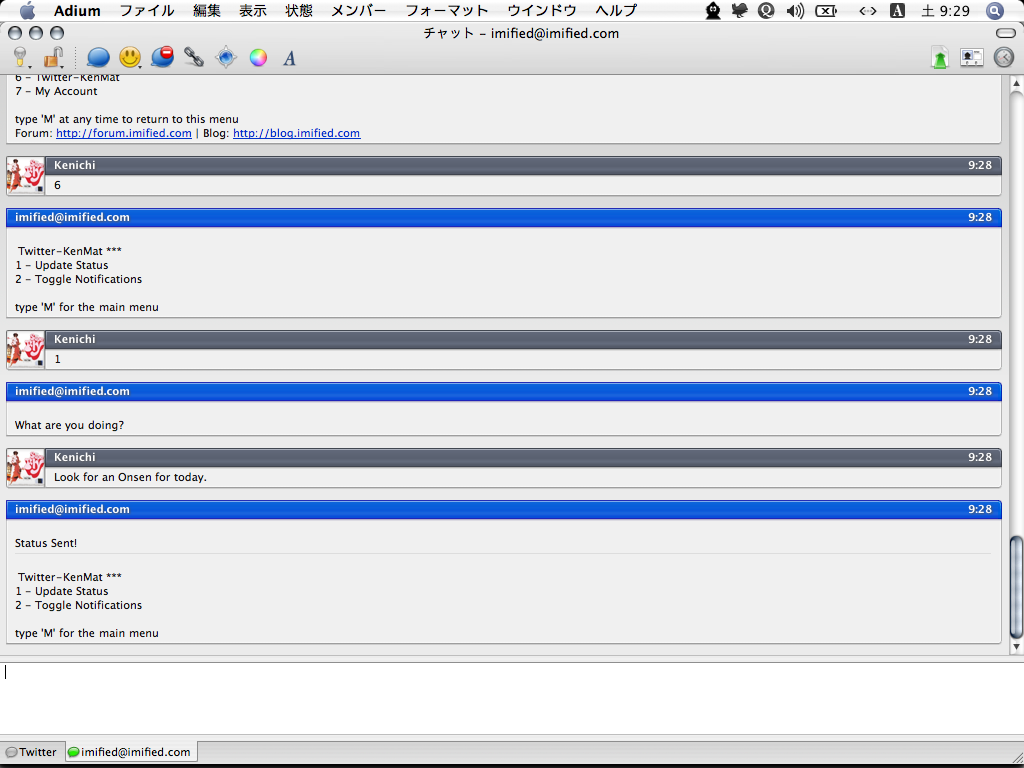Click the '7 – My Account' line

(x=56, y=91)
